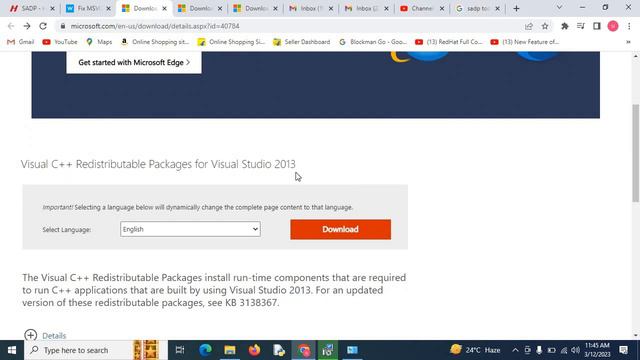Open the Windows Start menu
Viewport: 640px width, 360px height.
pyautogui.click(x=12, y=350)
